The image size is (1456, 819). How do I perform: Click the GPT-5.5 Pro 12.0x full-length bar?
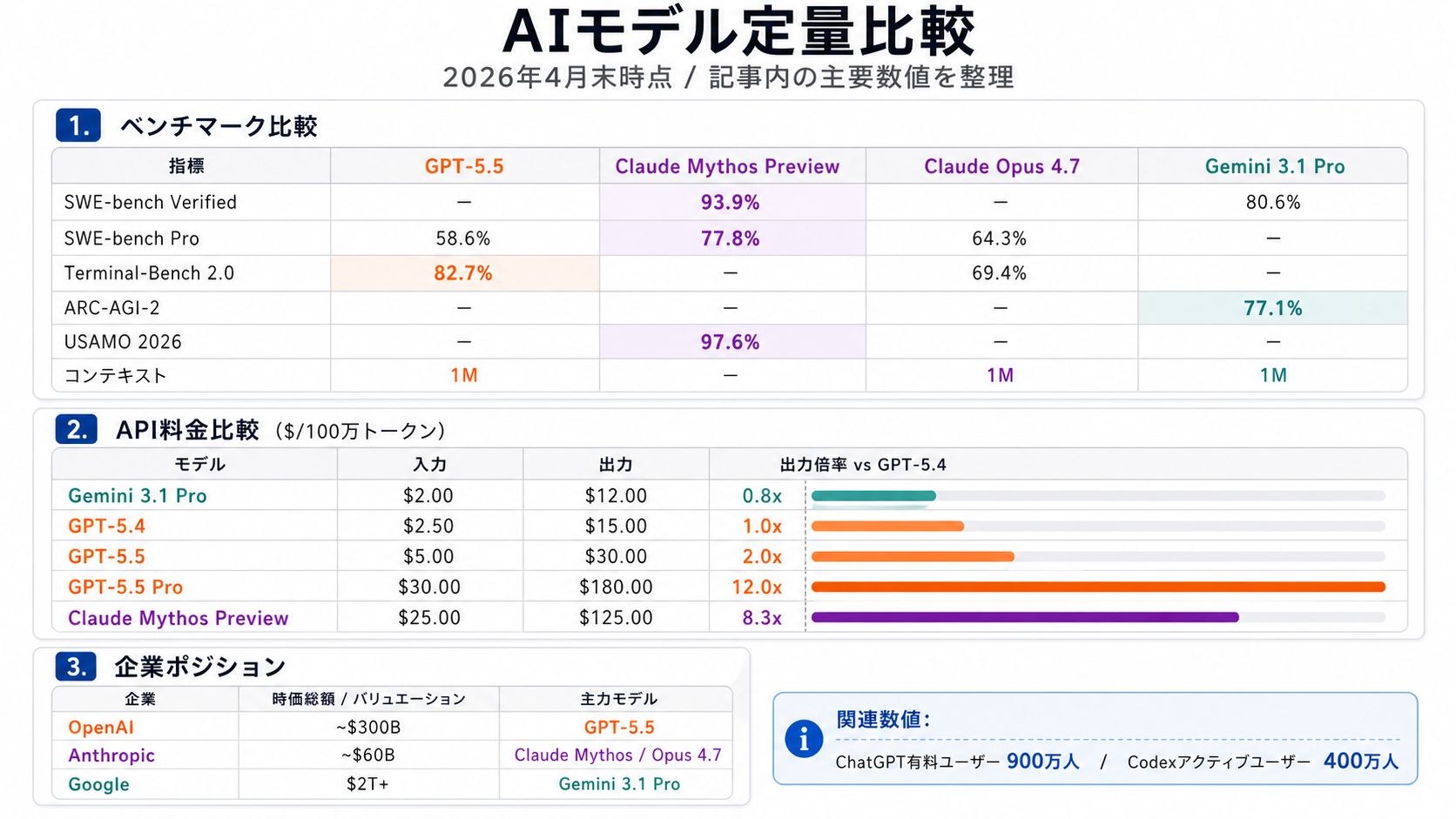pyautogui.click(x=1098, y=587)
